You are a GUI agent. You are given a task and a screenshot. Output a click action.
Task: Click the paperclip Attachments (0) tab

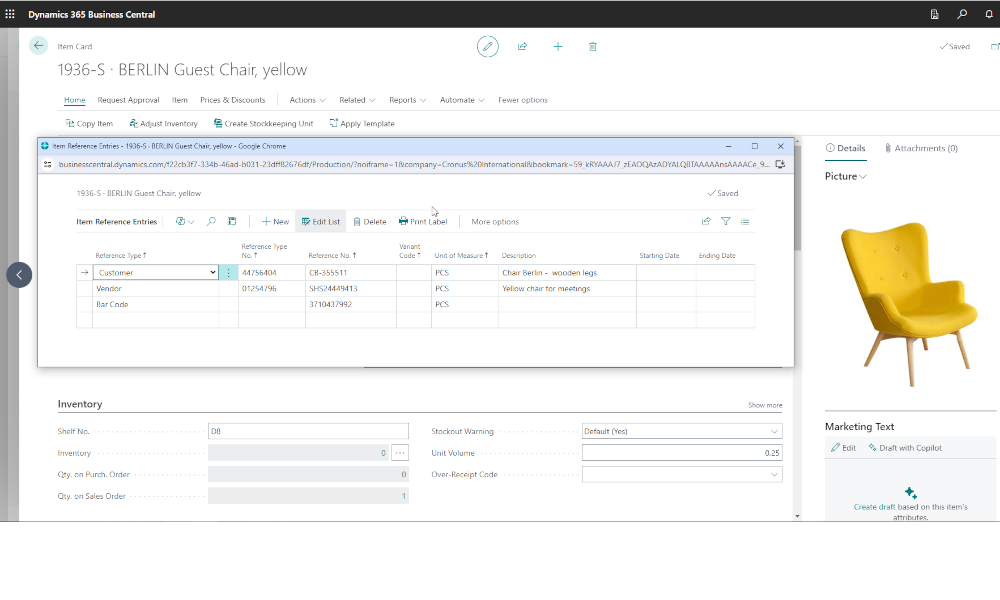coord(922,148)
